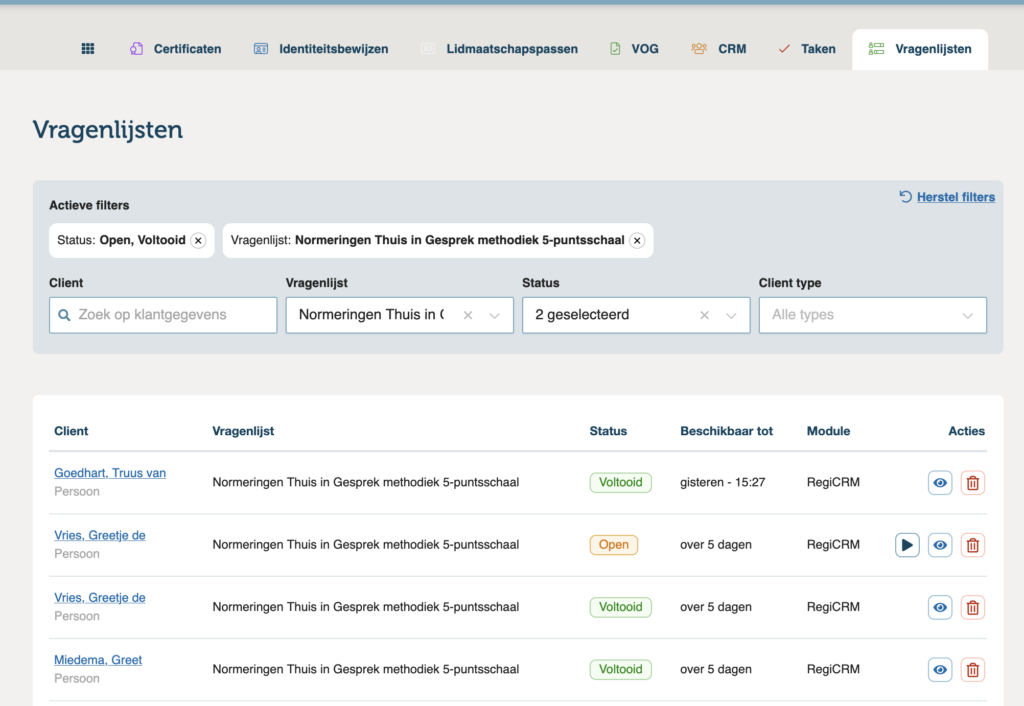The image size is (1024, 706).
Task: Remove the Status: Open, Voltooid filter chip
Action: 198,240
